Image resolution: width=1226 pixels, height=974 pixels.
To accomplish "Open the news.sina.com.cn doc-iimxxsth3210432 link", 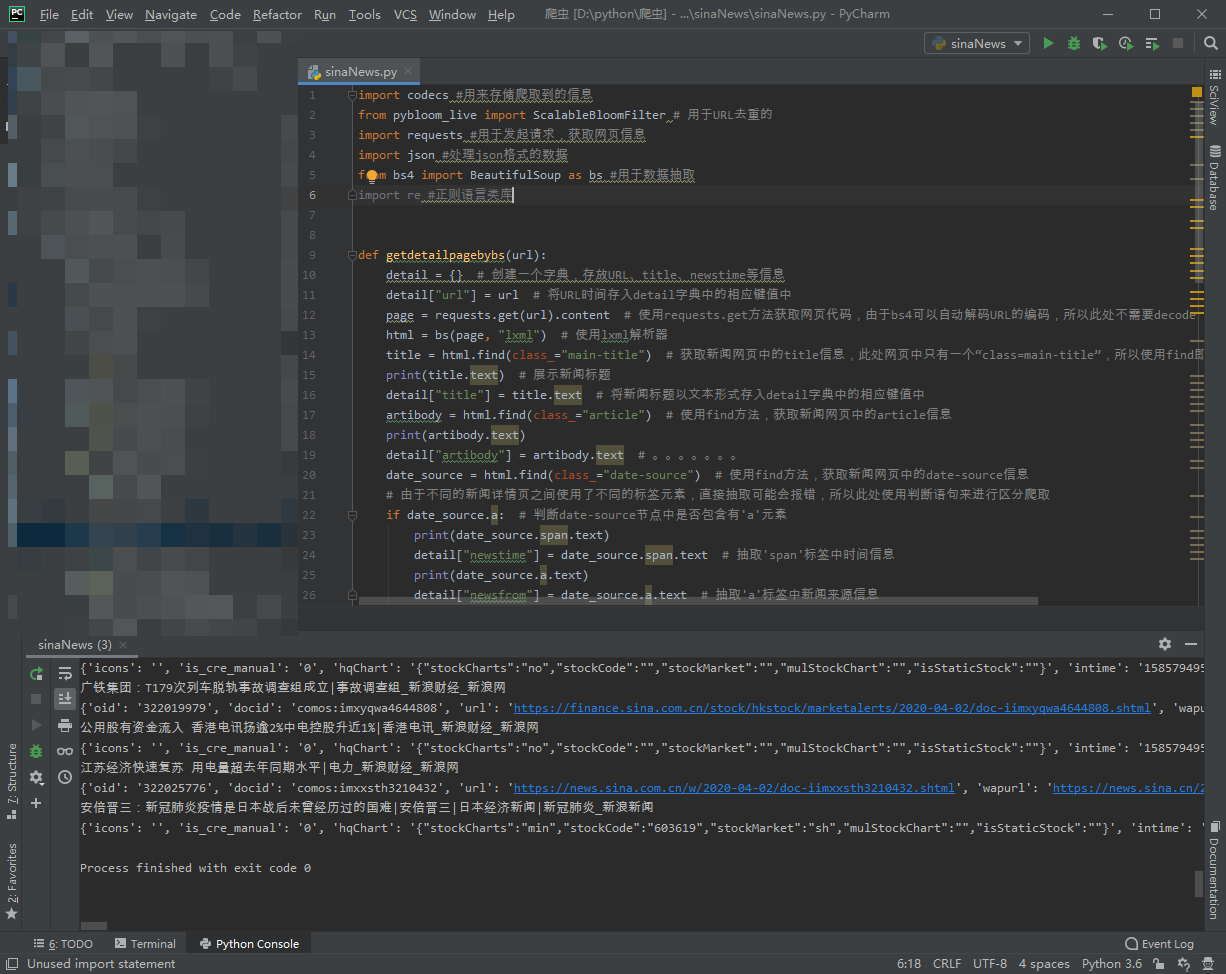I will 734,788.
